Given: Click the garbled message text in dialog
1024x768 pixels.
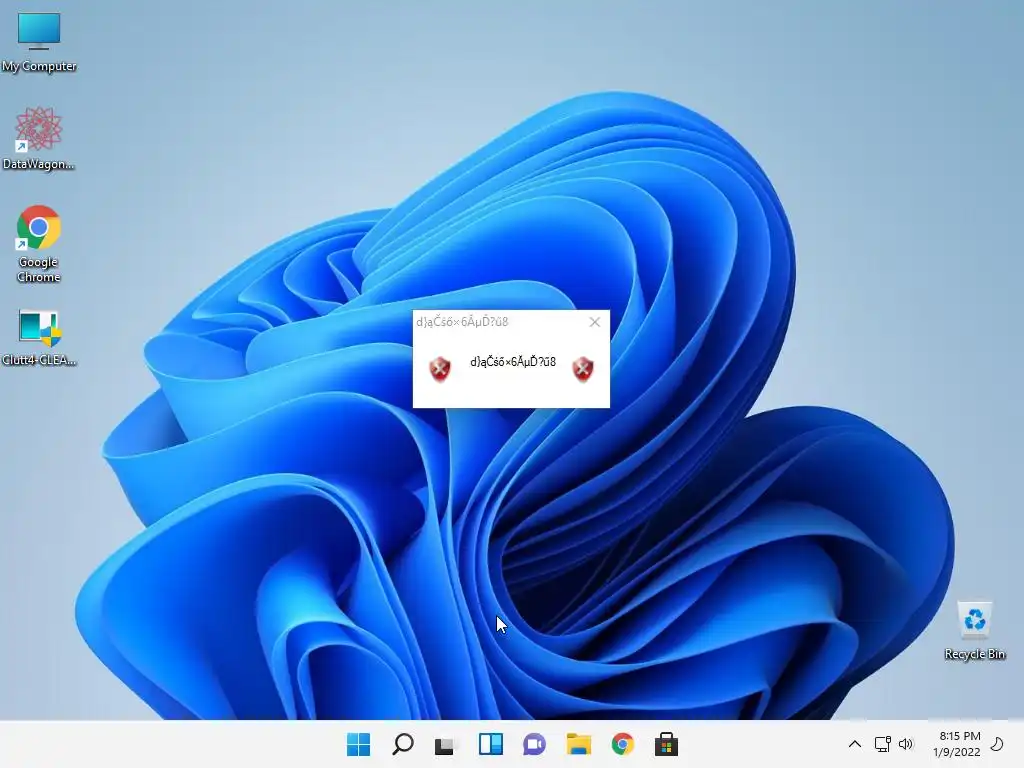Looking at the screenshot, I should [x=513, y=362].
